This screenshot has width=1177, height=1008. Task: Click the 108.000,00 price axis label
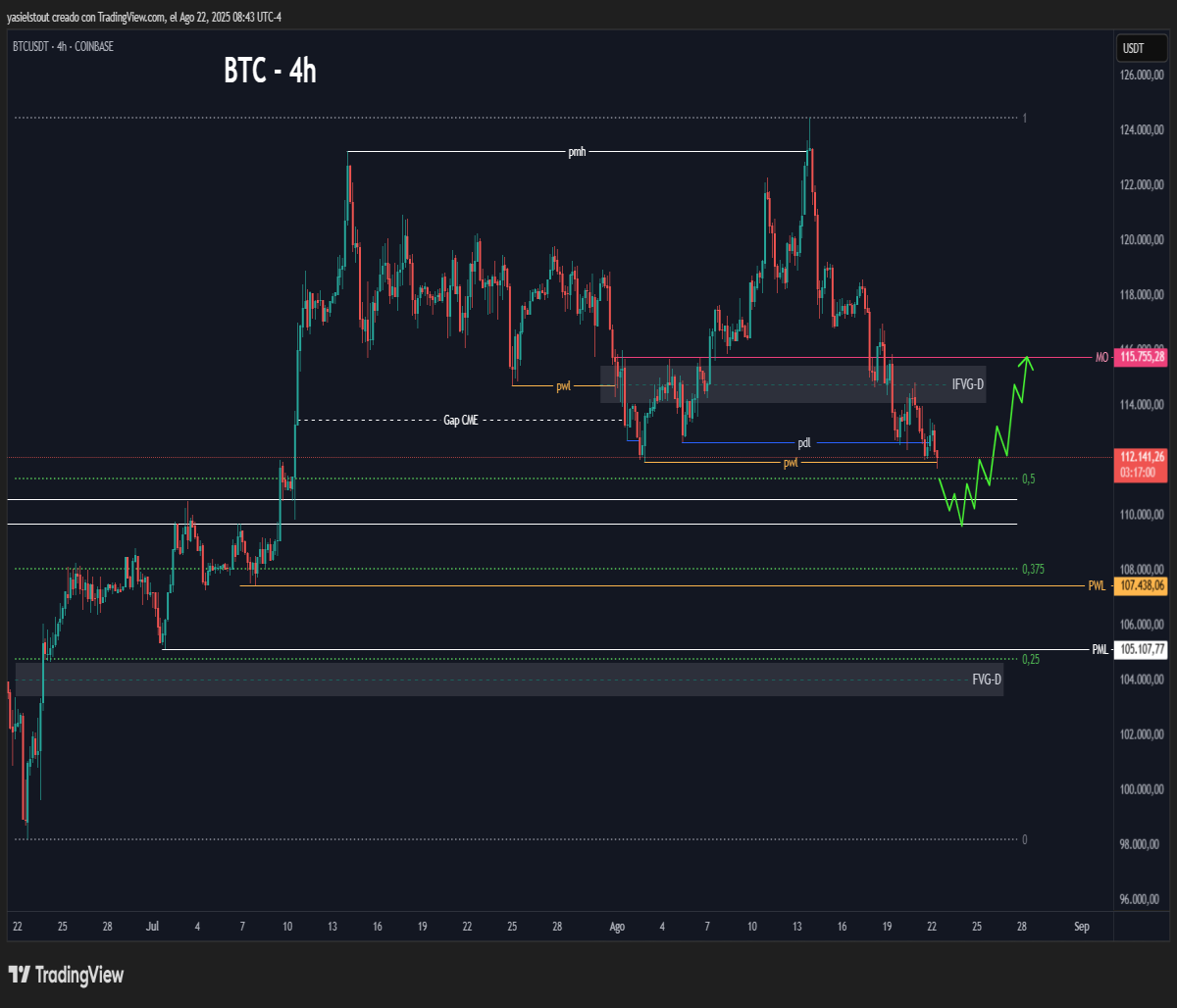point(1143,569)
